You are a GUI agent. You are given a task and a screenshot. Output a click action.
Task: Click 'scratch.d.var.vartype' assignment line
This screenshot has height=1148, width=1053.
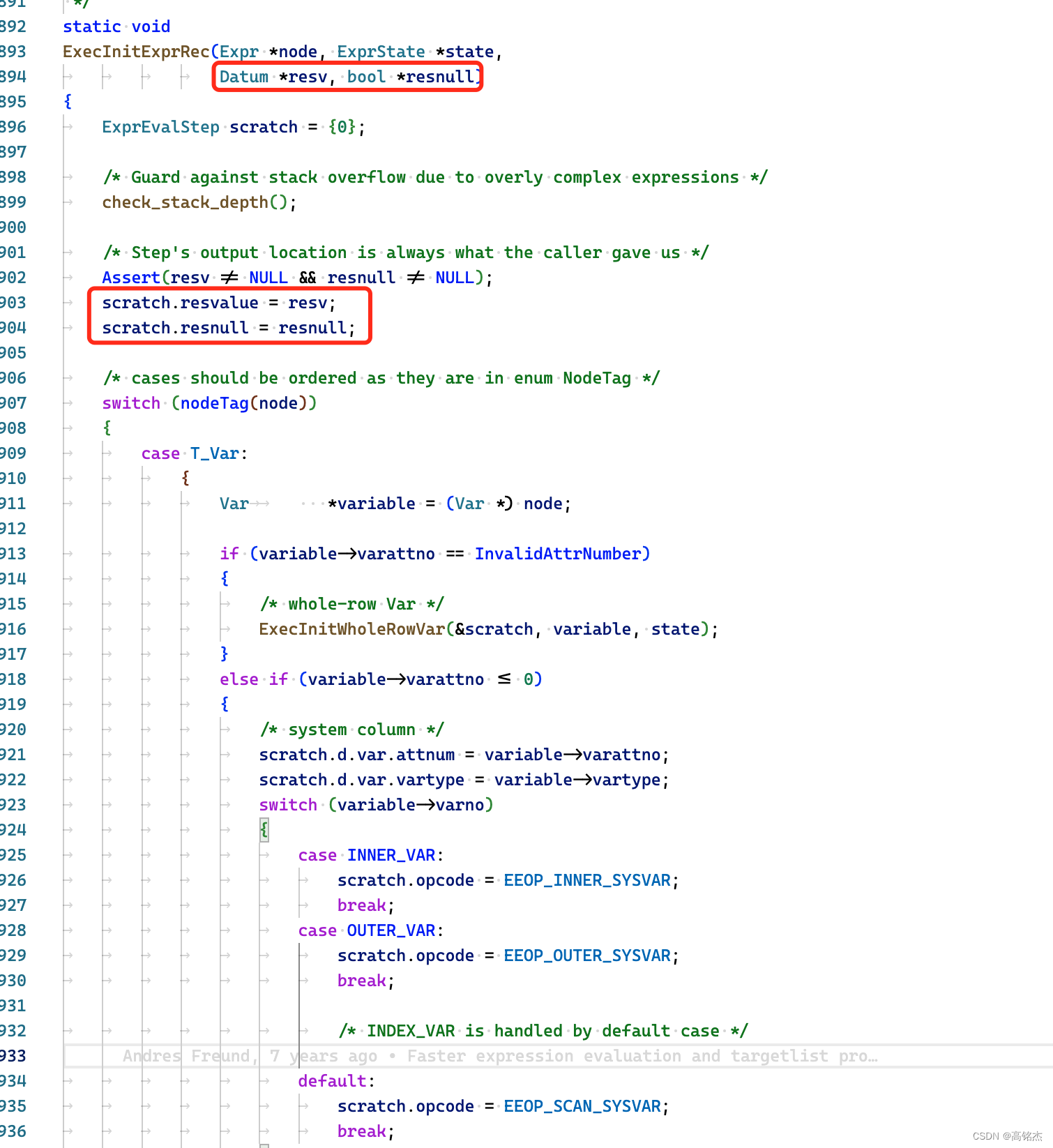click(x=464, y=780)
